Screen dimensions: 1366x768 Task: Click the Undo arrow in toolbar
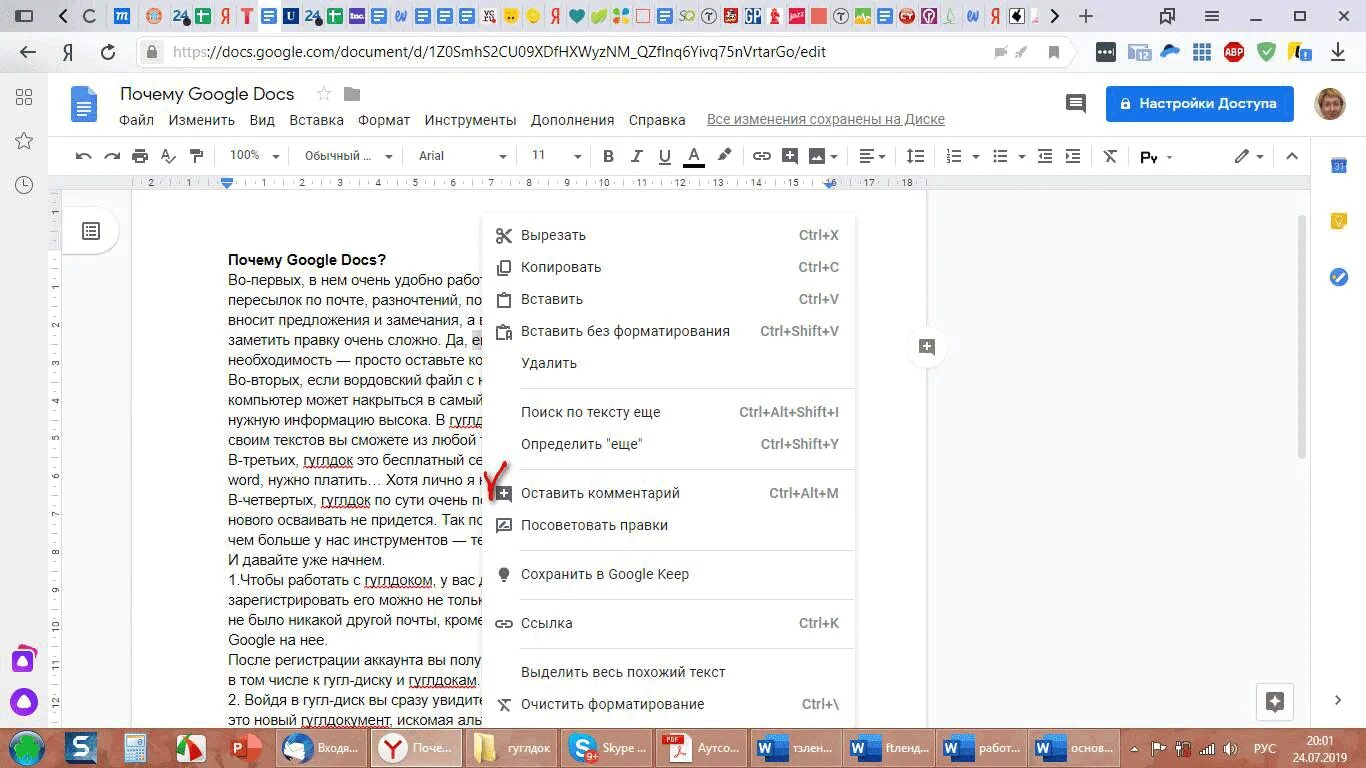[x=84, y=156]
